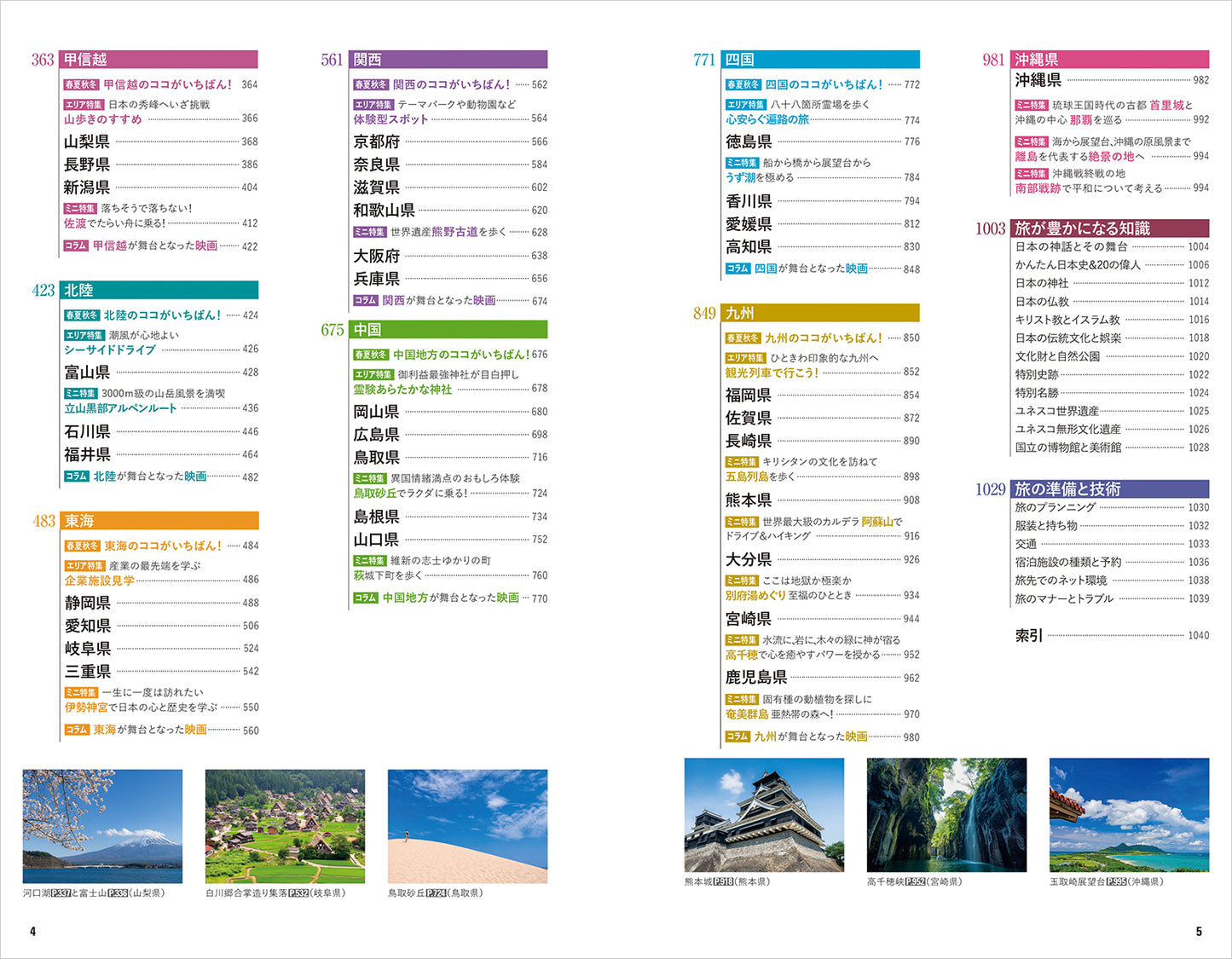1232x959 pixels.
Task: Click page number 5 at bottom right
Action: click(1198, 932)
